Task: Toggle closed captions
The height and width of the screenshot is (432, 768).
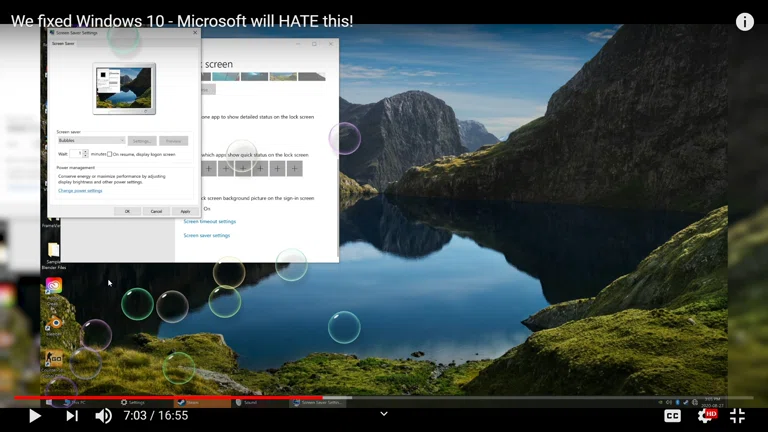Action: [673, 415]
